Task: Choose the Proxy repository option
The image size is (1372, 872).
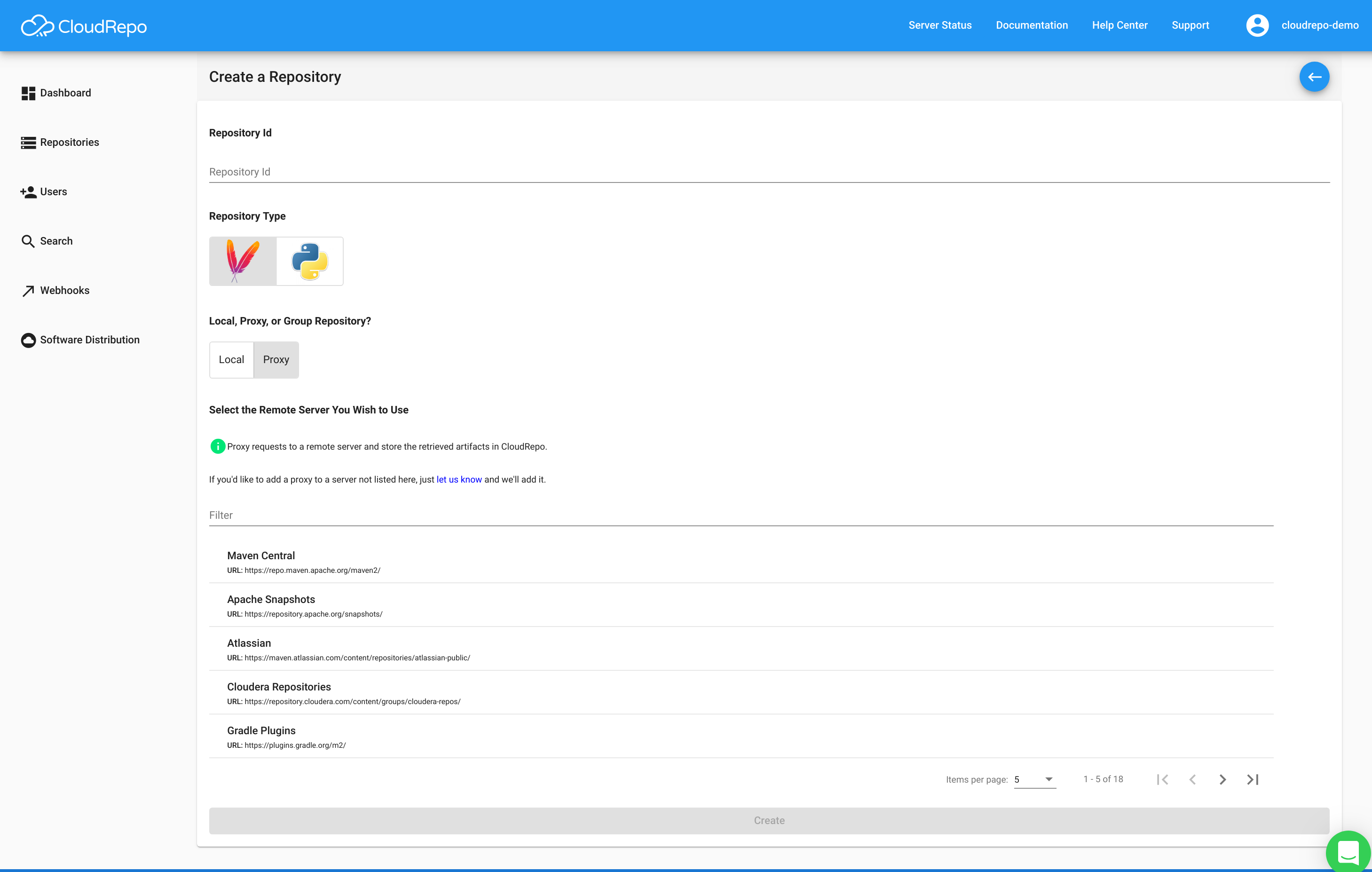Action: (276, 360)
